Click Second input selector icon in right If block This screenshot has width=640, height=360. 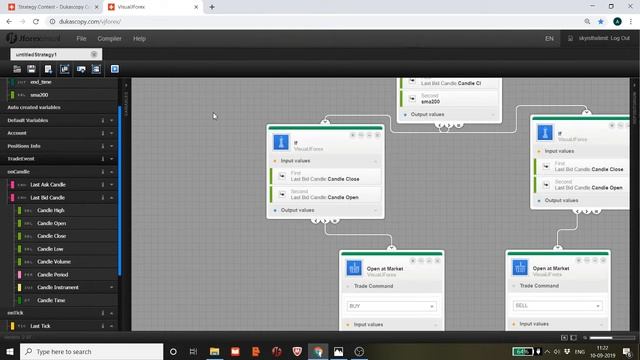(x=546, y=184)
